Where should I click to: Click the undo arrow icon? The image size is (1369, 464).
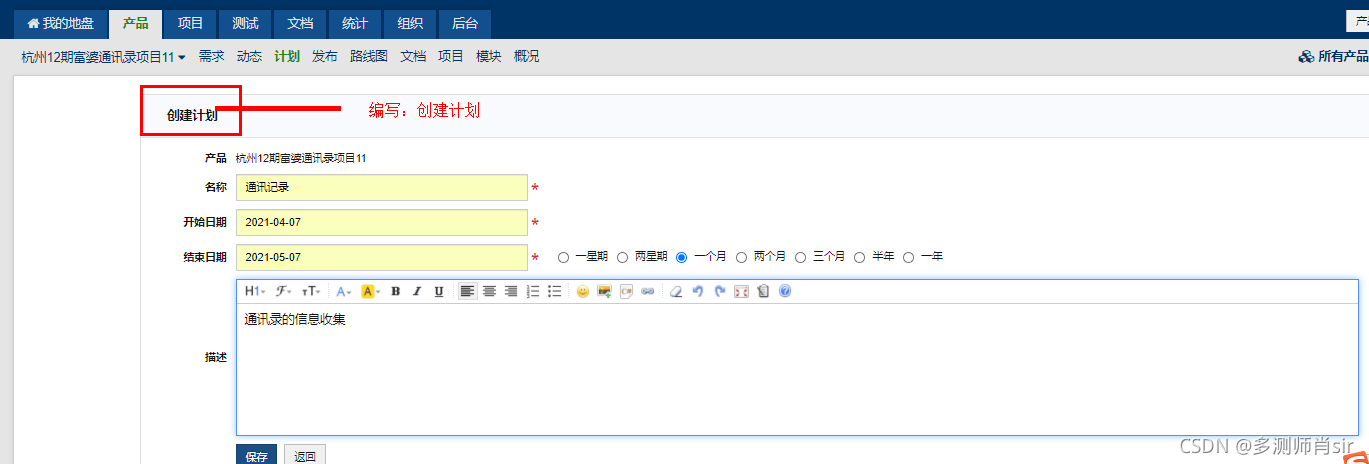[698, 291]
